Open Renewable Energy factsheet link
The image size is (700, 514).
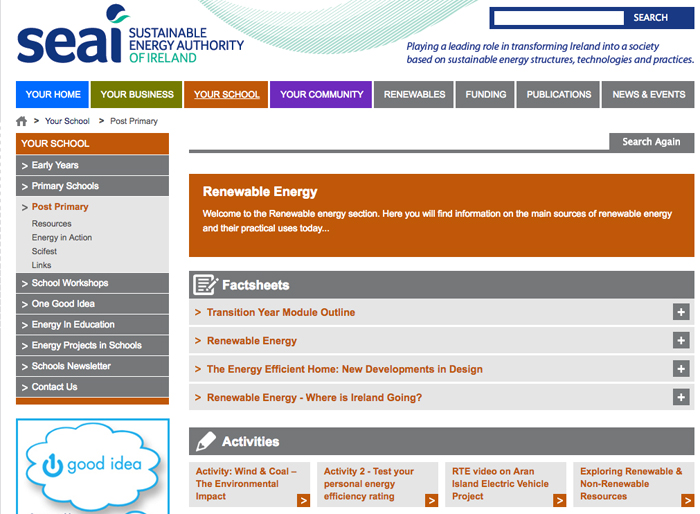pyautogui.click(x=252, y=341)
